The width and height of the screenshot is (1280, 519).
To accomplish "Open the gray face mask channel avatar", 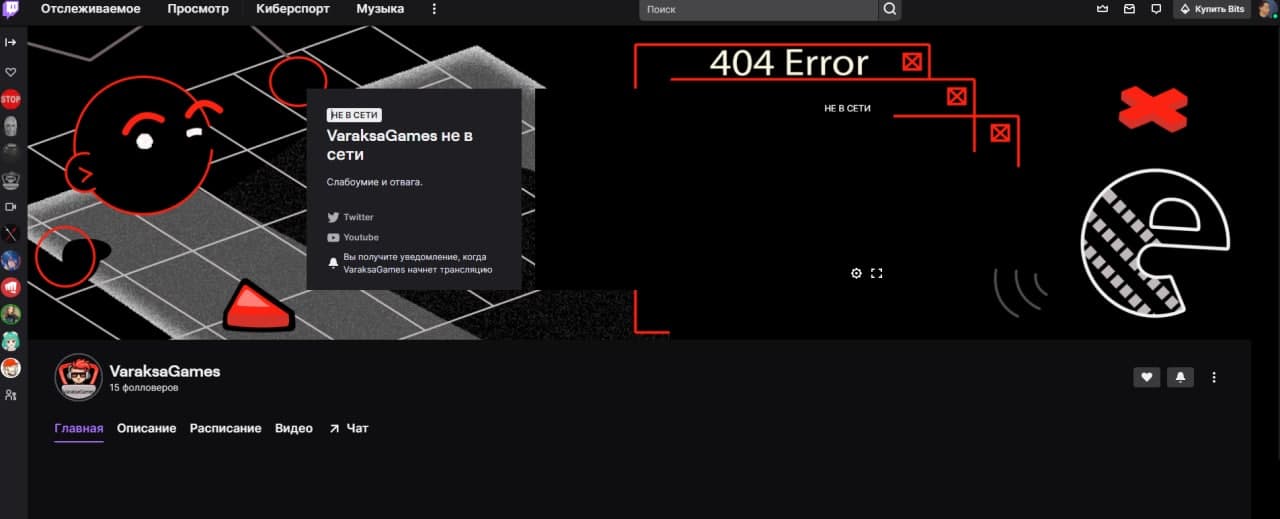I will click(x=11, y=126).
